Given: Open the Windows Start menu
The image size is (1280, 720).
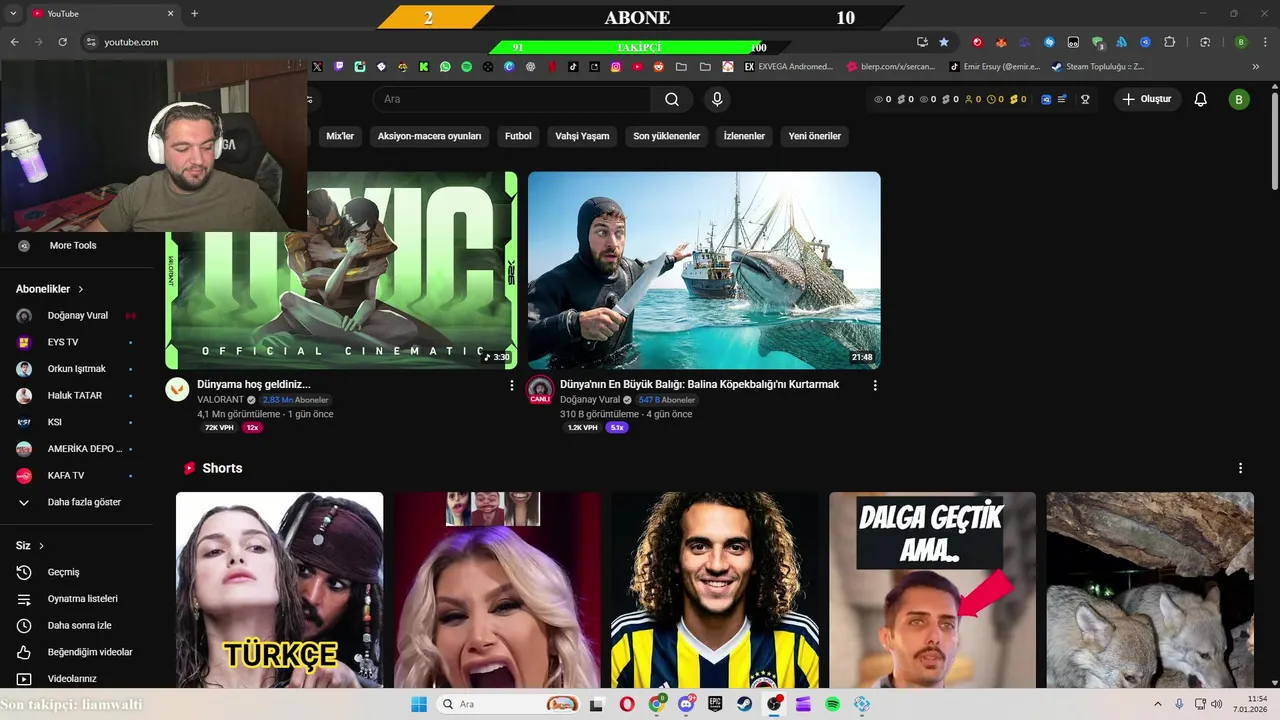Looking at the screenshot, I should coord(419,704).
